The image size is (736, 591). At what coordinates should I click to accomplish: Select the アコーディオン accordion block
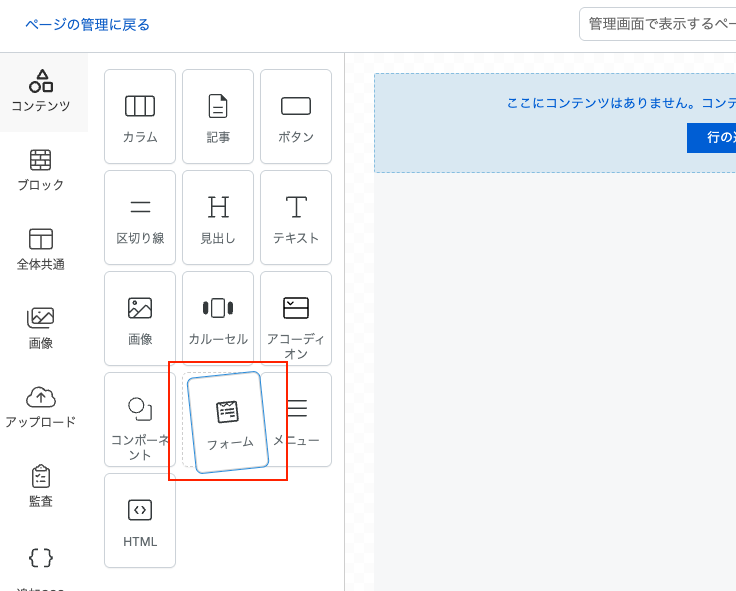click(x=296, y=319)
